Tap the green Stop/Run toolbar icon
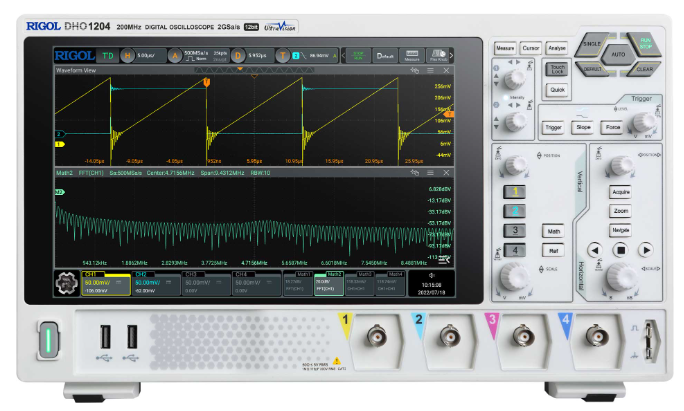Viewport: 684px width, 411px height. coord(358,56)
